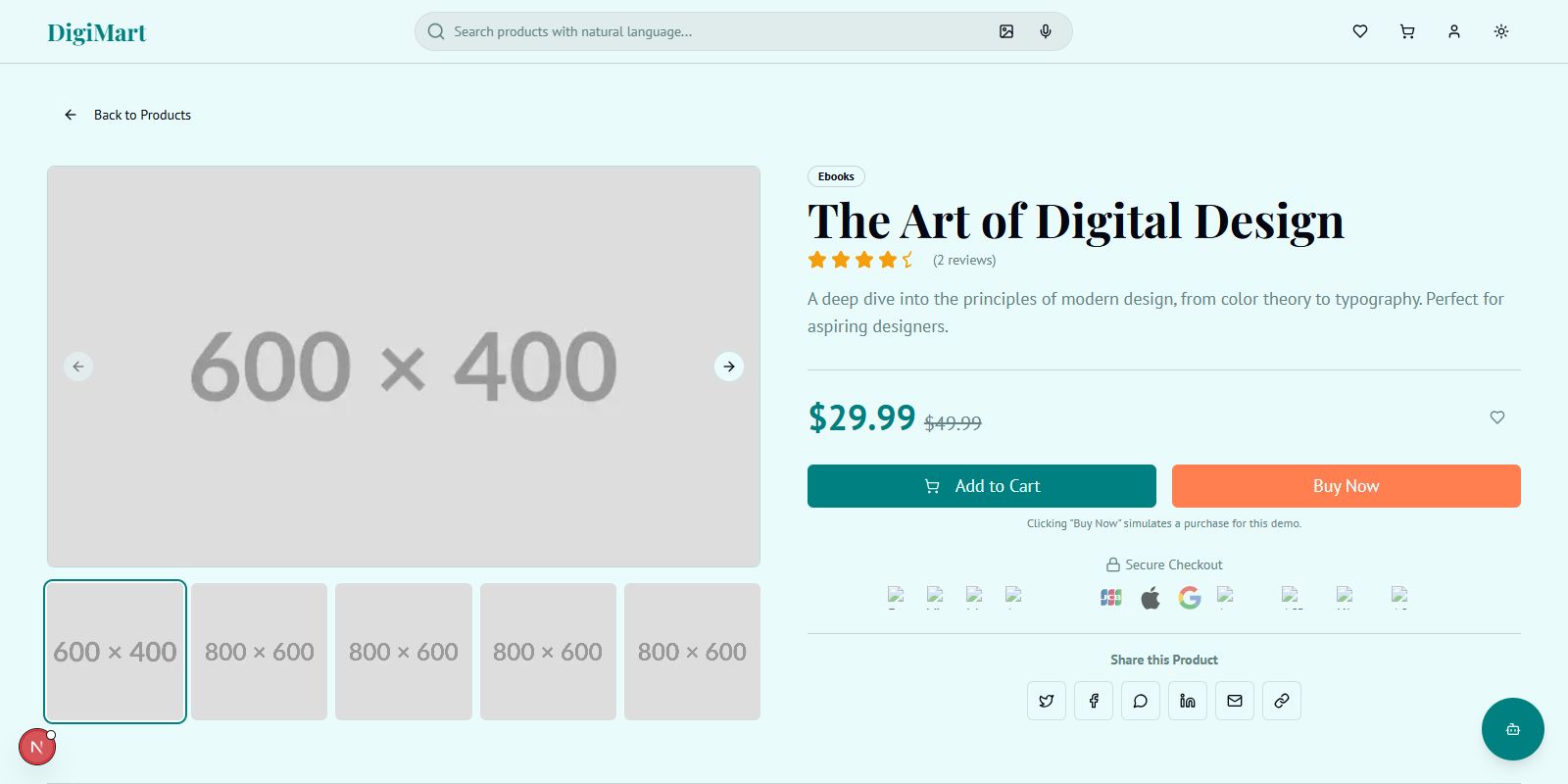Screen dimensions: 1568x784
Task: Show previous product image arrow
Action: tap(78, 367)
